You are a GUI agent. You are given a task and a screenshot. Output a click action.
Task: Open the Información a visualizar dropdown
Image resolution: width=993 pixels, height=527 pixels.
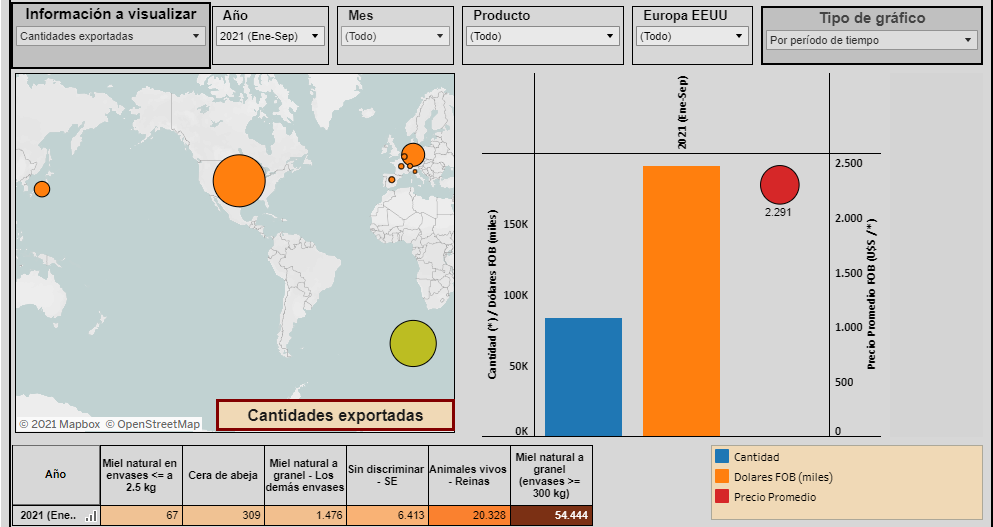[111, 37]
